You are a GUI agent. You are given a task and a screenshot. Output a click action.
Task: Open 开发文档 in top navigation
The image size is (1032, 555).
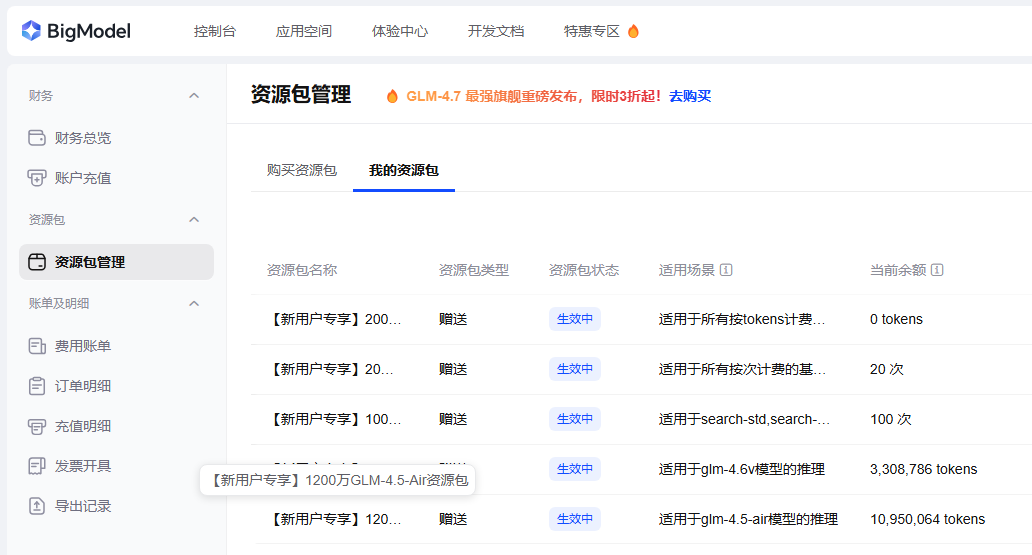(x=496, y=31)
